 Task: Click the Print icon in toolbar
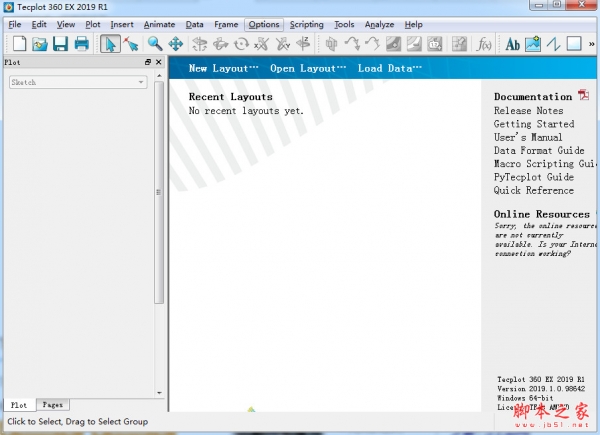(x=81, y=43)
